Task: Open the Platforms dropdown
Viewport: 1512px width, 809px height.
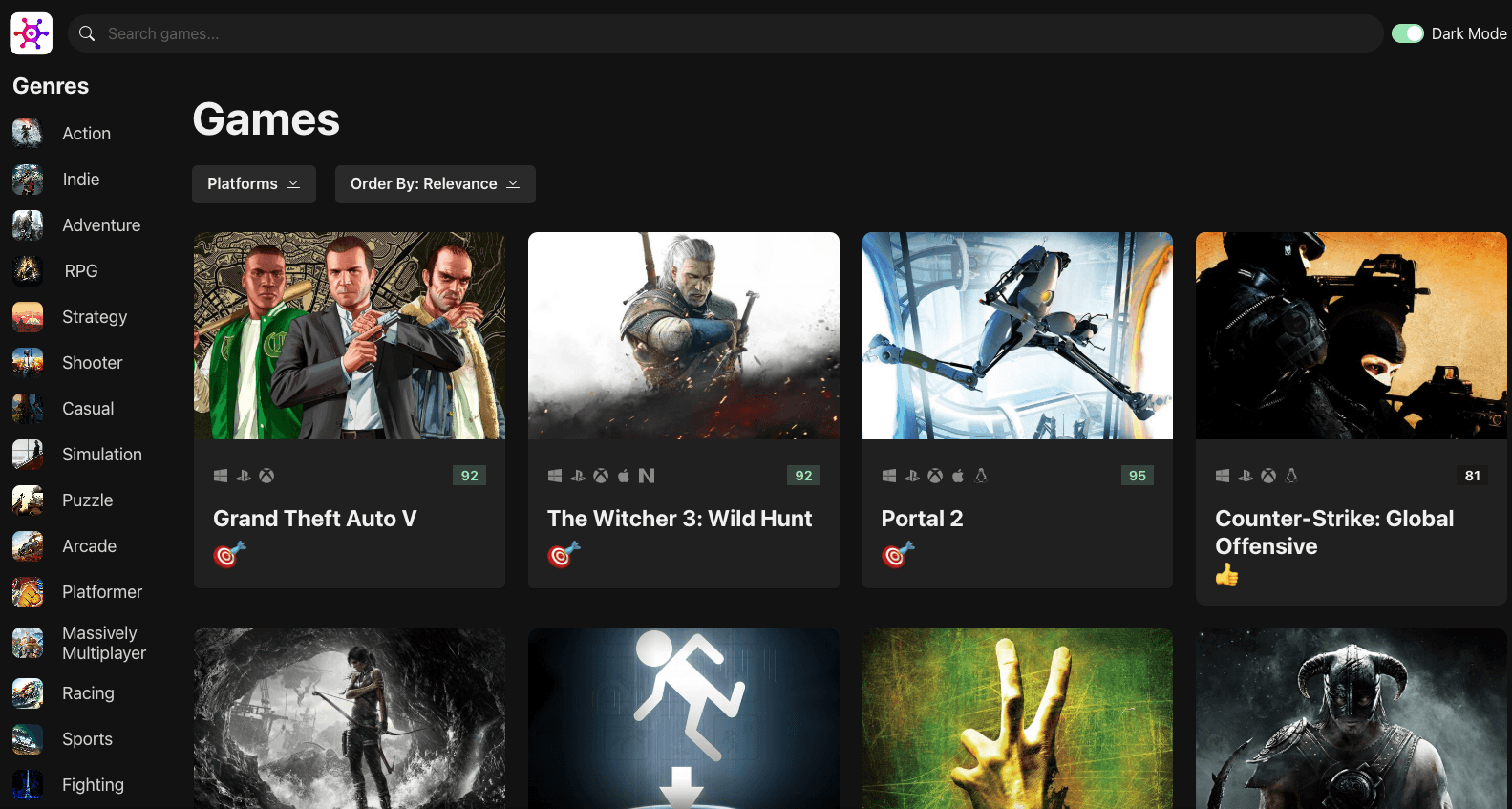Action: coord(253,184)
